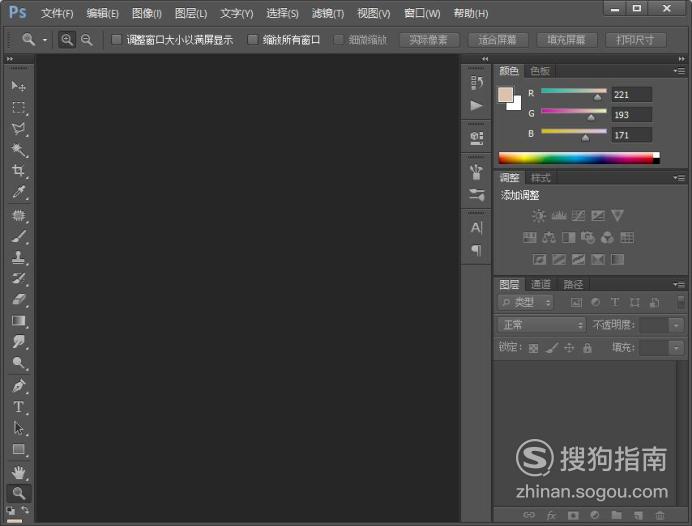Enable zoom all windows checkbox
The height and width of the screenshot is (526, 692).
pyautogui.click(x=252, y=40)
